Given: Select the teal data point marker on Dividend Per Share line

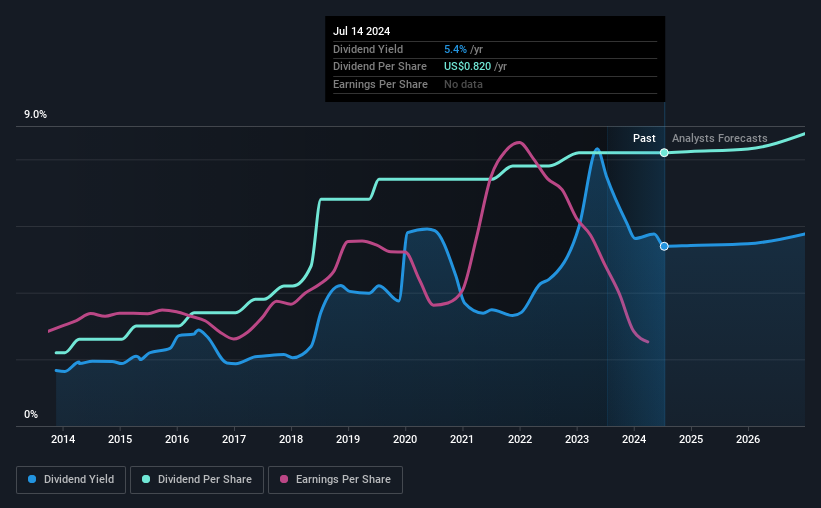Looking at the screenshot, I should click(664, 152).
